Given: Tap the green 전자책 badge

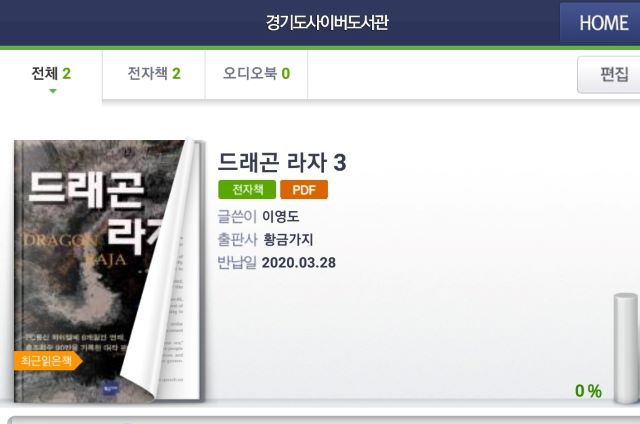Looking at the screenshot, I should click(247, 190).
